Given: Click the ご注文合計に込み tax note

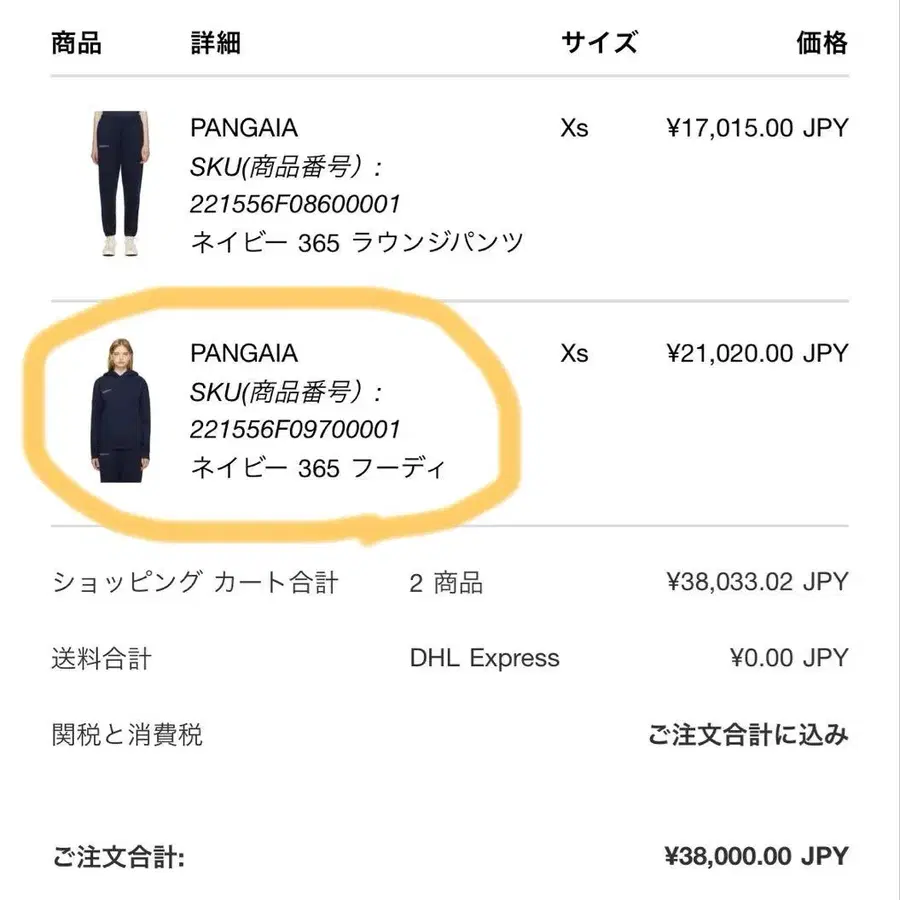Looking at the screenshot, I should [748, 736].
